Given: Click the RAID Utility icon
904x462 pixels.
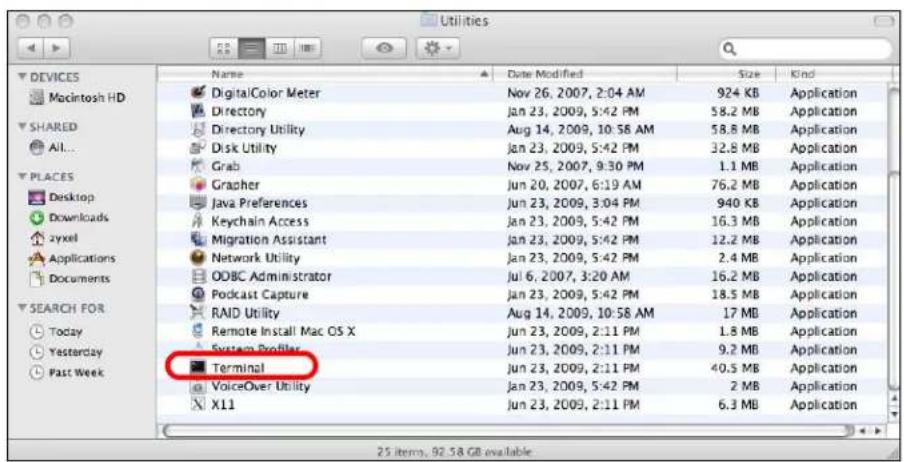Looking at the screenshot, I should pyautogui.click(x=198, y=313).
